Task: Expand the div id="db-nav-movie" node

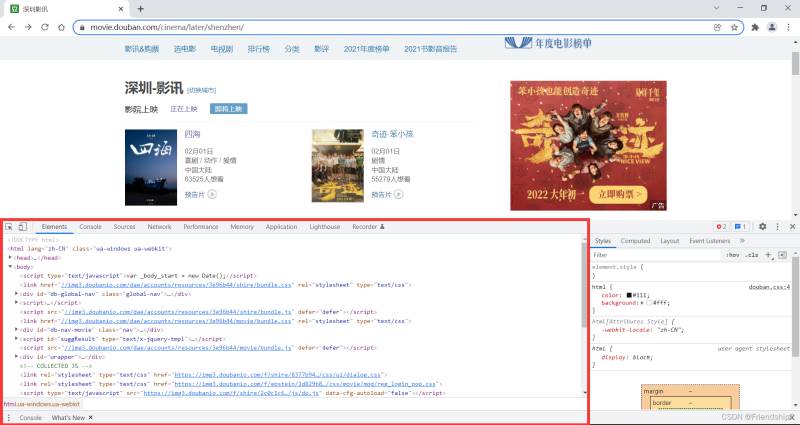Action: click(17, 330)
